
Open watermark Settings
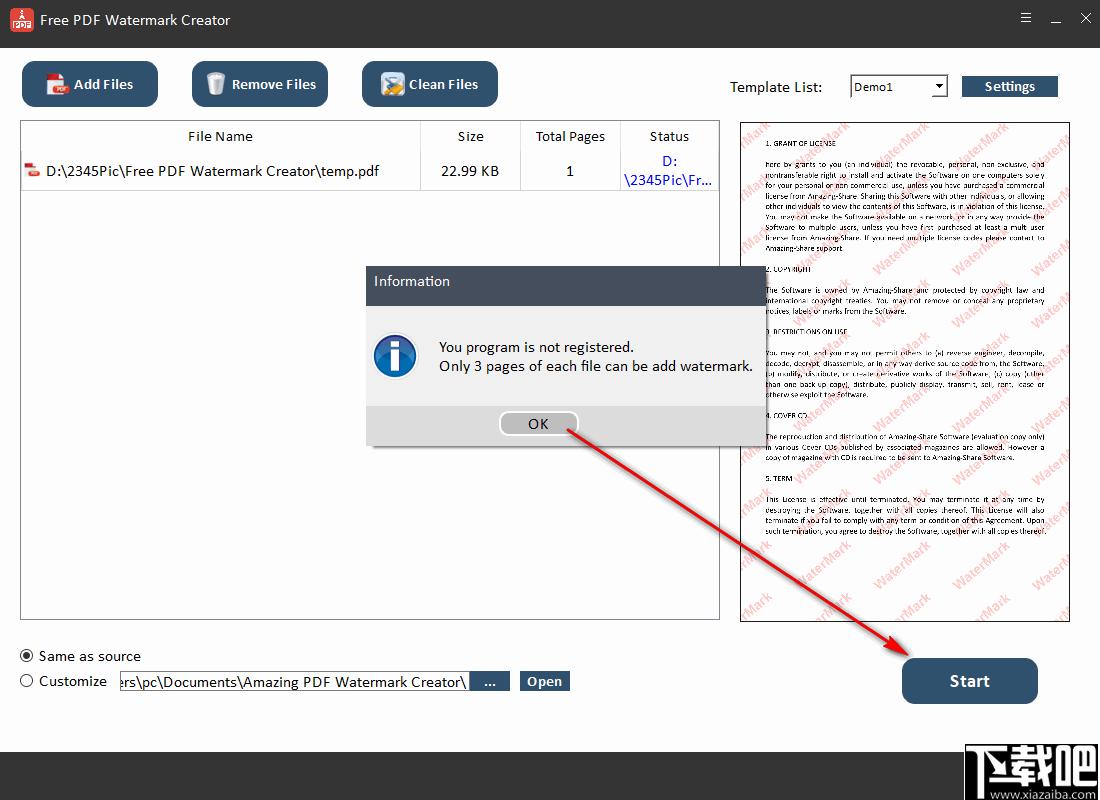click(1010, 86)
